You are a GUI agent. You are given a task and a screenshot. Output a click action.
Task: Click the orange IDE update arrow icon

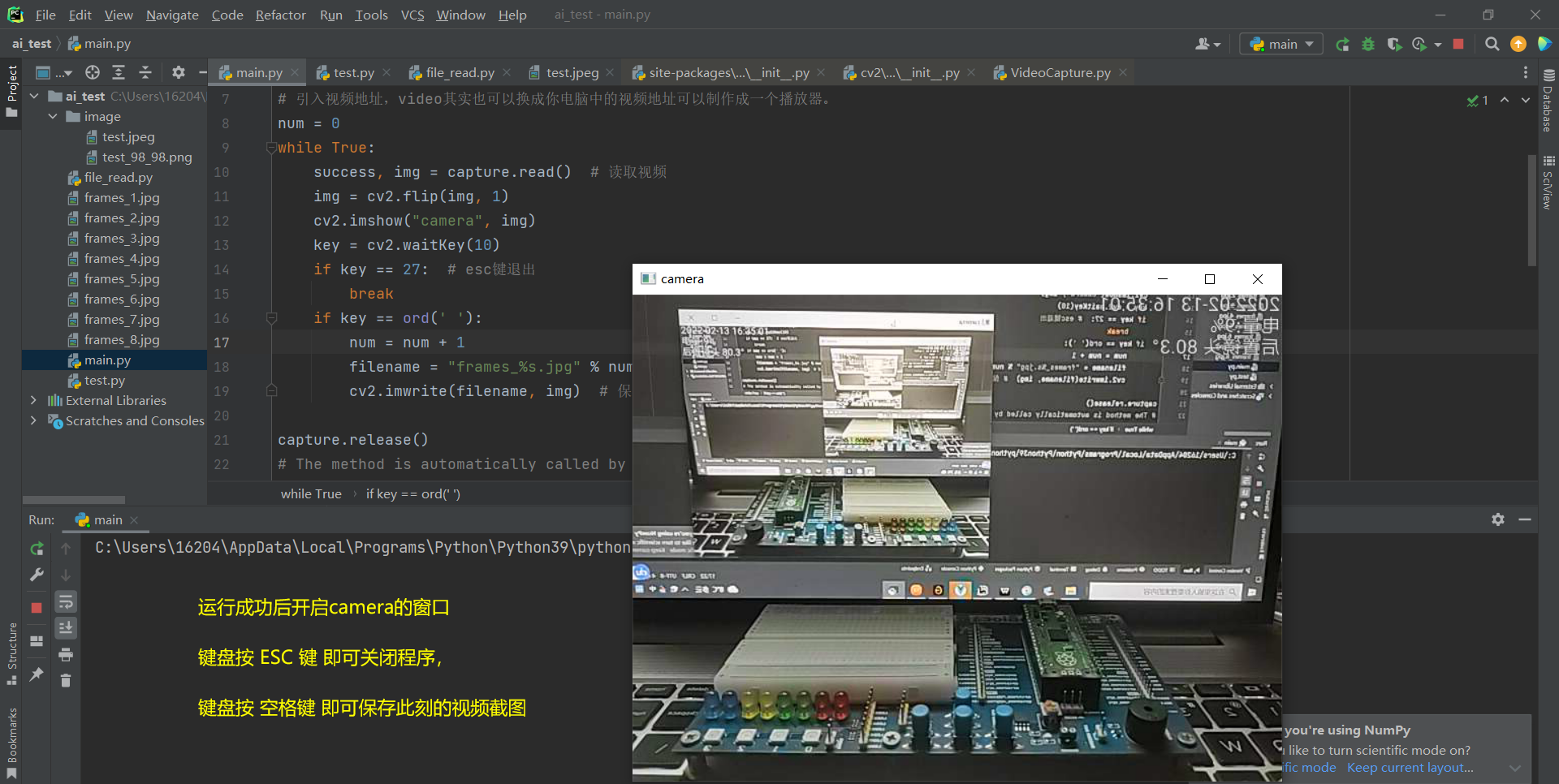pyautogui.click(x=1518, y=45)
